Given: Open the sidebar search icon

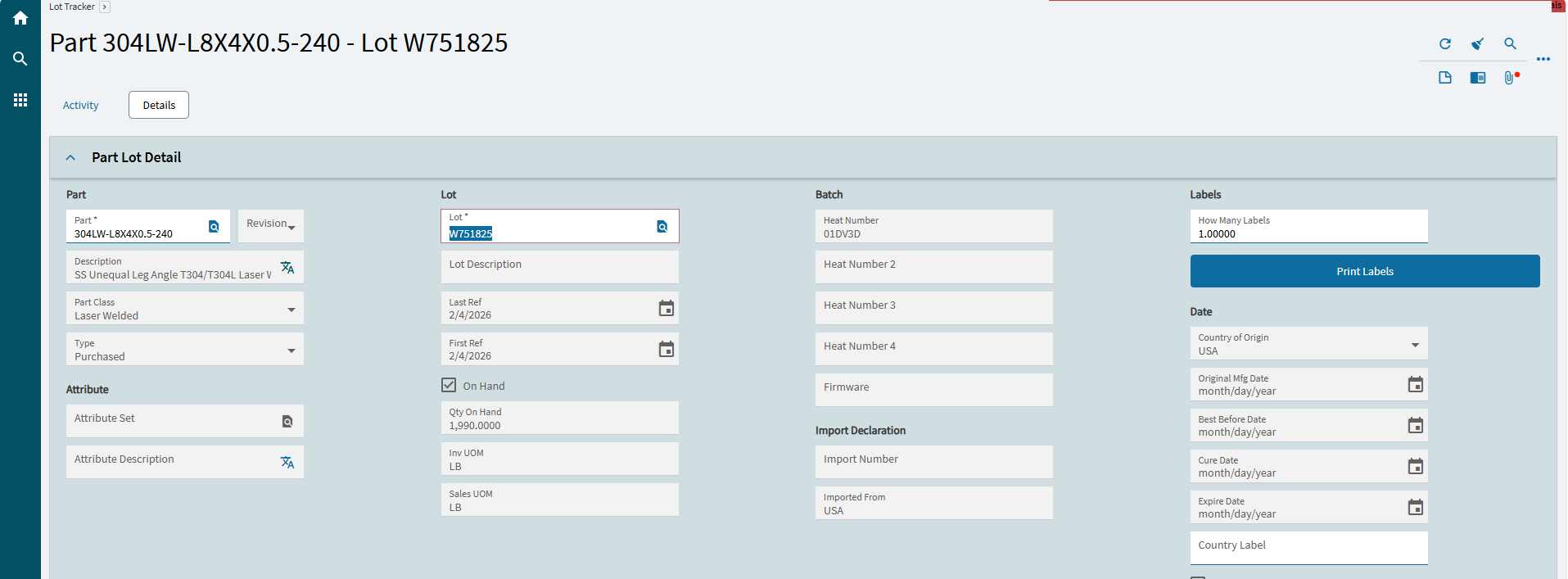Looking at the screenshot, I should pyautogui.click(x=20, y=59).
